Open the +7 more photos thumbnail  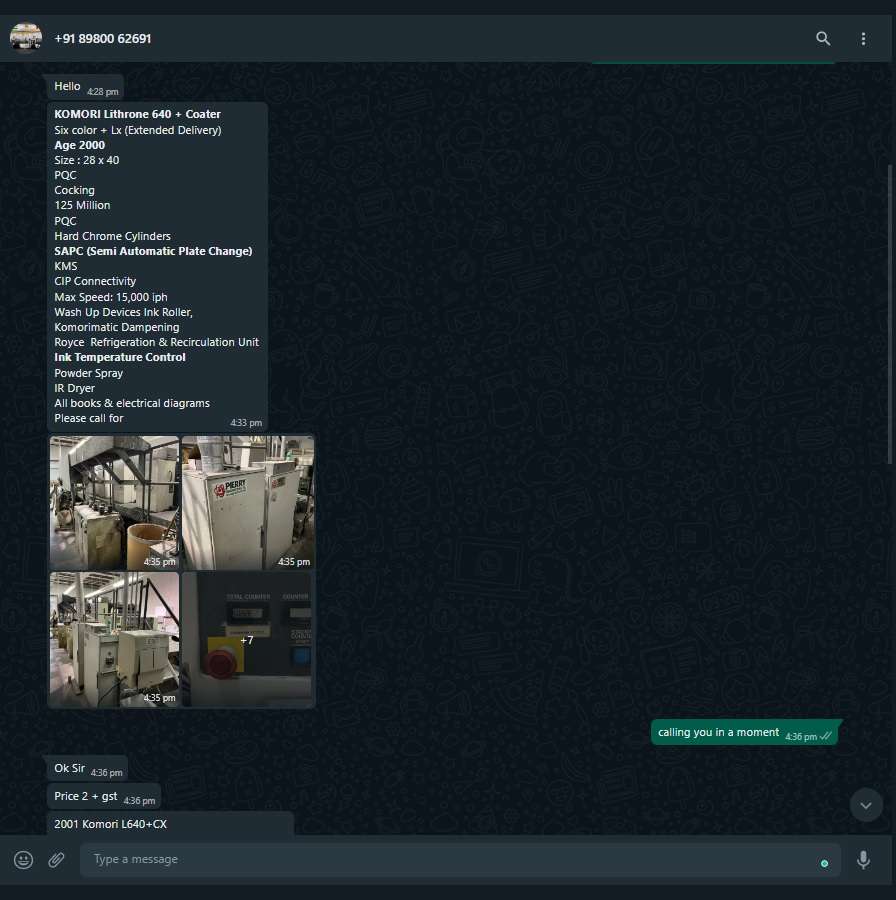point(247,639)
